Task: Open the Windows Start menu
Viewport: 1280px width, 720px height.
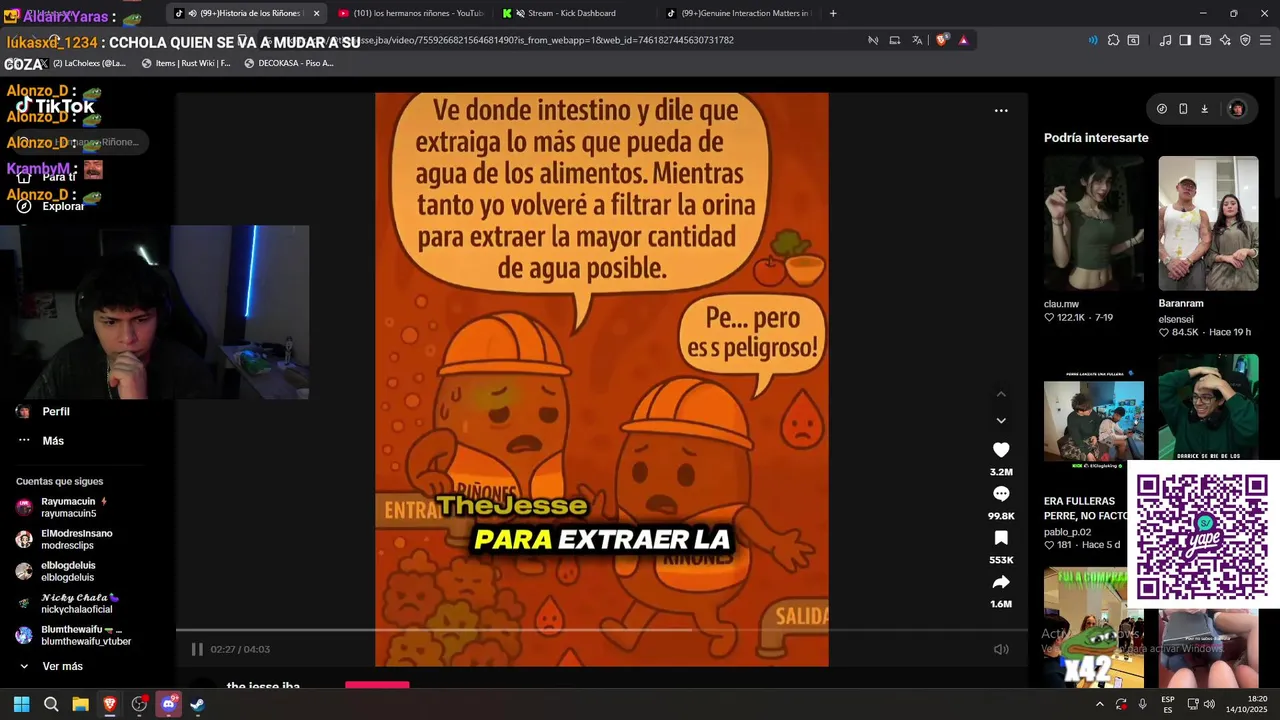Action: [21, 704]
